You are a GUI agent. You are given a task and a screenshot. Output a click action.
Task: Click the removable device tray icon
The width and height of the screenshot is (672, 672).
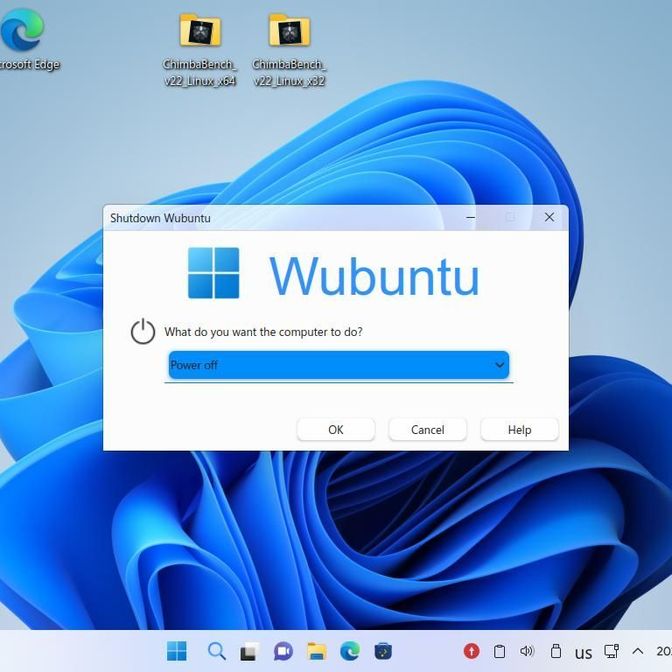556,651
